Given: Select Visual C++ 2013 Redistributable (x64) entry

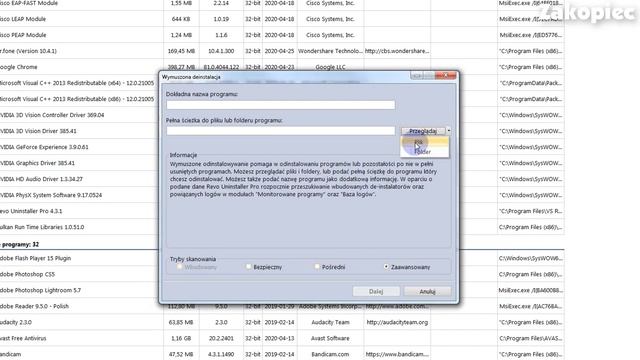Looking at the screenshot, I should click(x=77, y=83).
